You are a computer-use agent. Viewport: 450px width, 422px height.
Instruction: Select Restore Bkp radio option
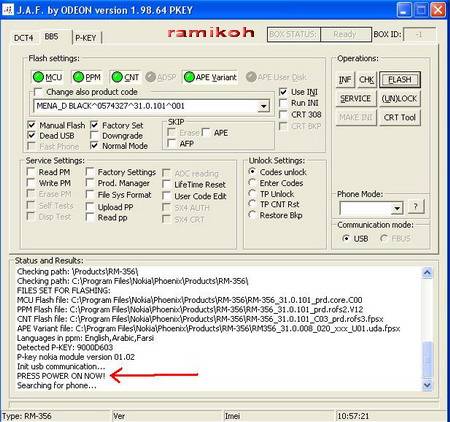coord(252,215)
